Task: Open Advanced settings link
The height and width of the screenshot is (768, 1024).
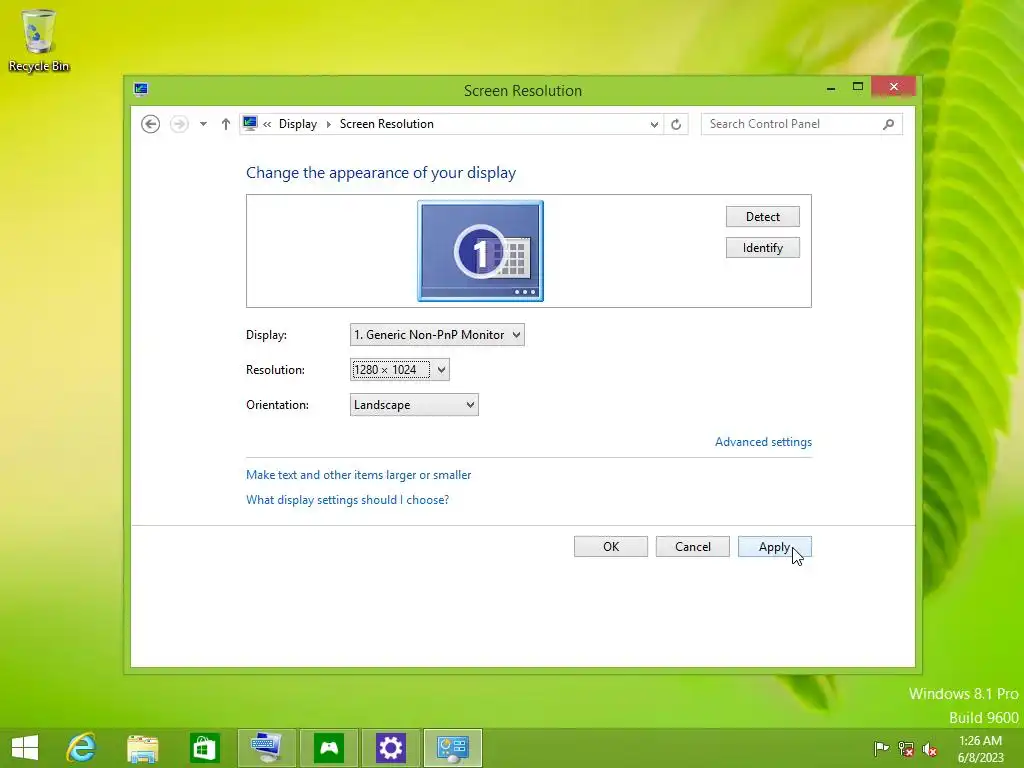Action: [763, 442]
